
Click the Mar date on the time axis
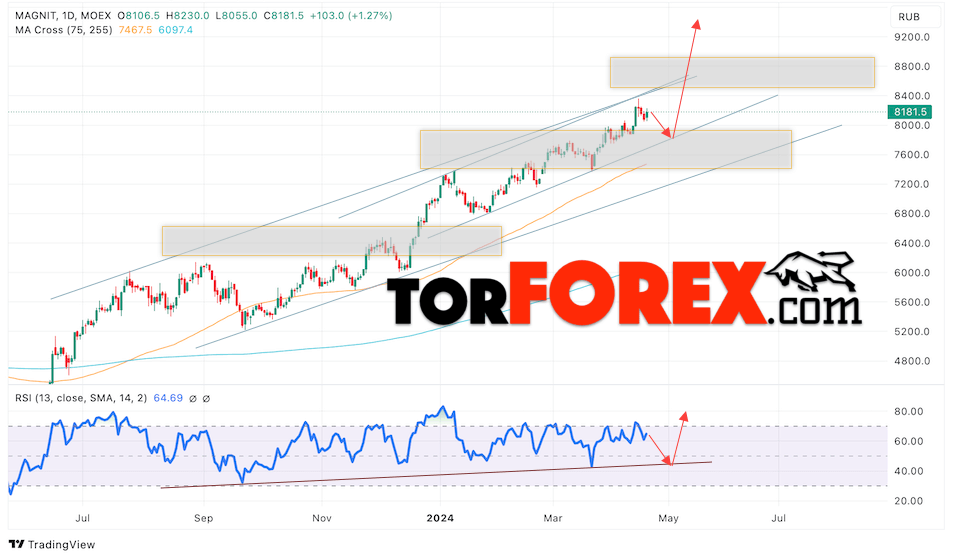click(x=552, y=518)
